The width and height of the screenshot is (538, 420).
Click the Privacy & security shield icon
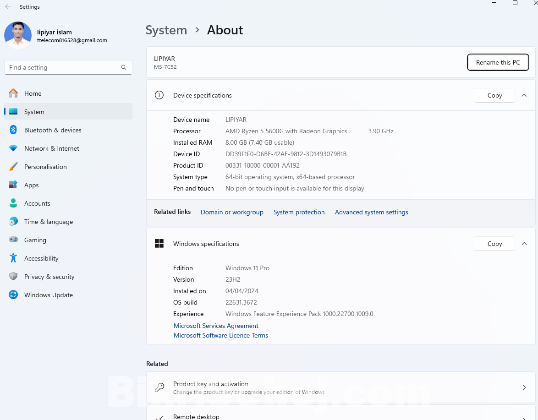point(13,276)
